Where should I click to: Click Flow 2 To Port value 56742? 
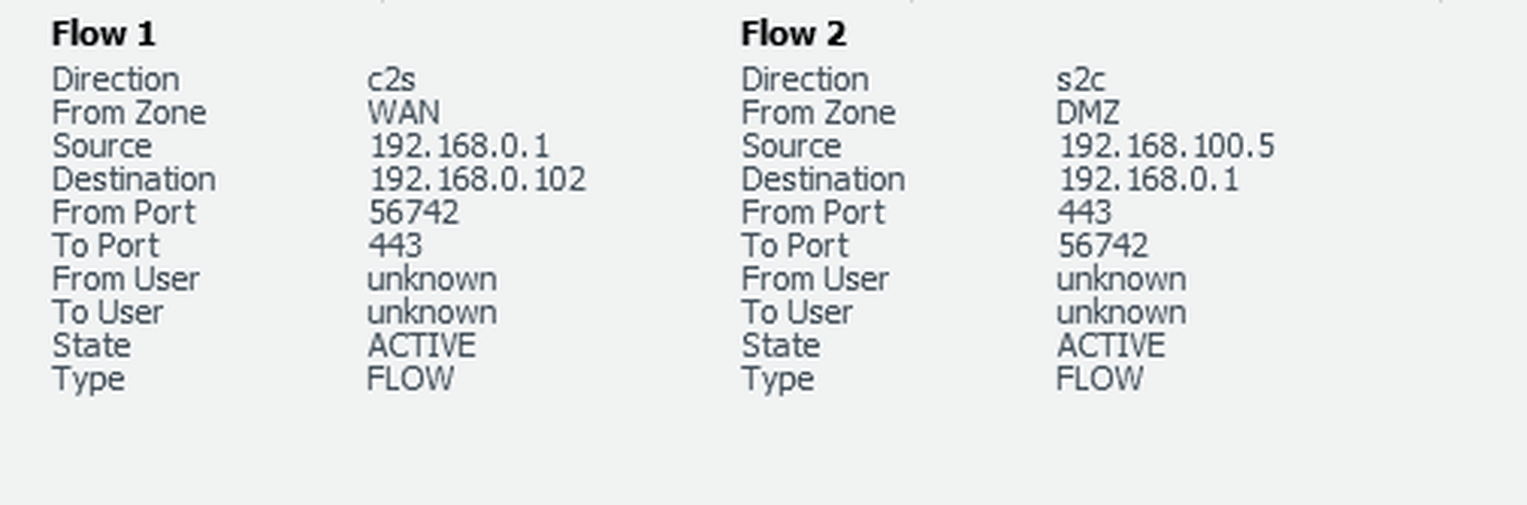(1102, 246)
